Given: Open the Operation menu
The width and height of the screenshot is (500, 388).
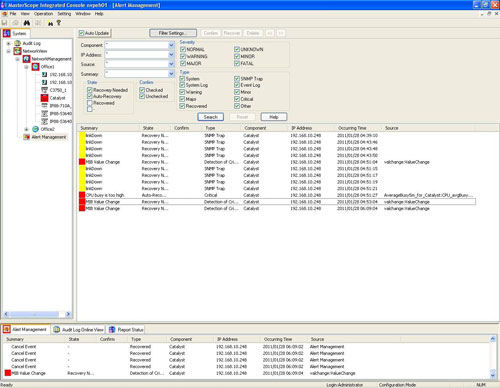Looking at the screenshot, I should point(43,14).
